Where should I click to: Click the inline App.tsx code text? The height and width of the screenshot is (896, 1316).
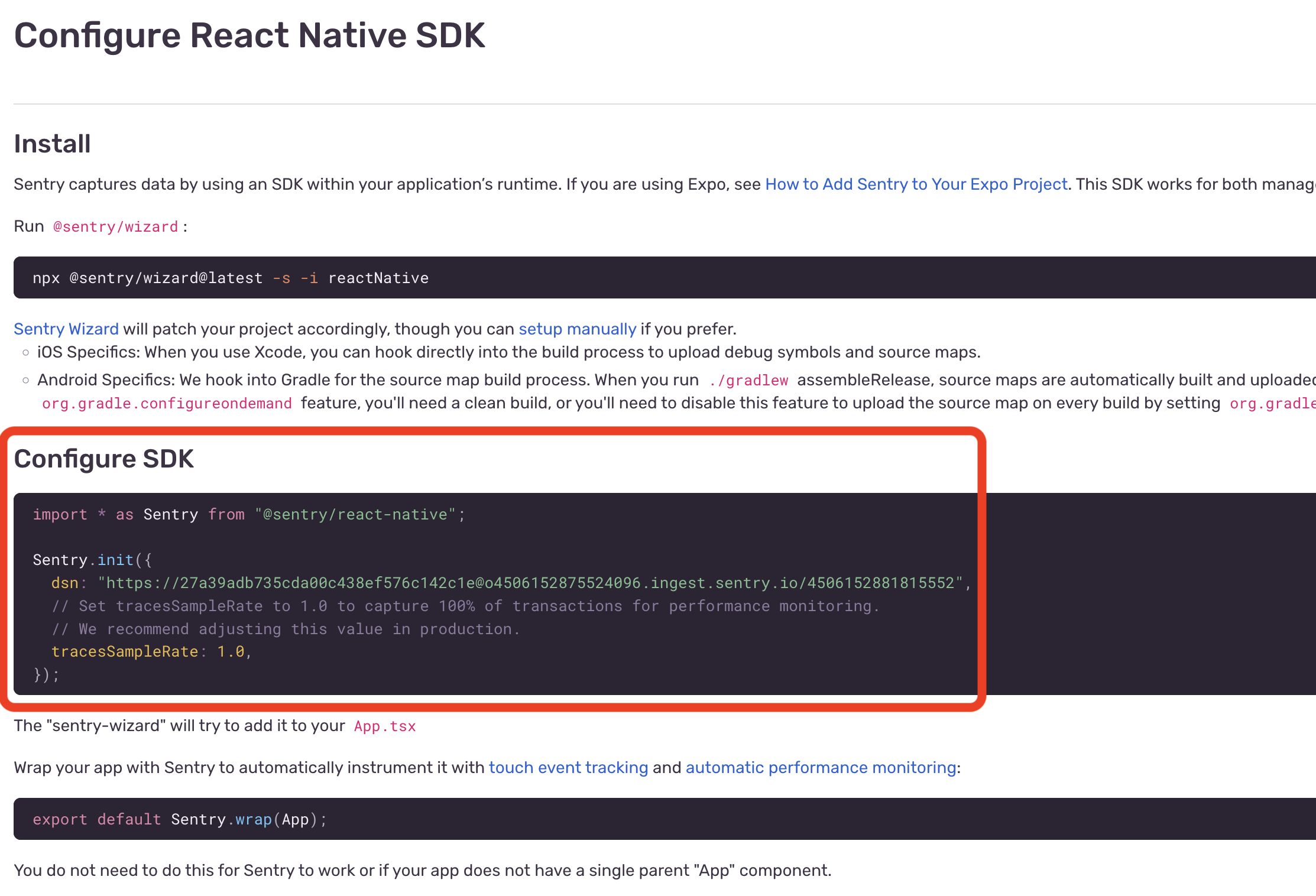[x=385, y=726]
